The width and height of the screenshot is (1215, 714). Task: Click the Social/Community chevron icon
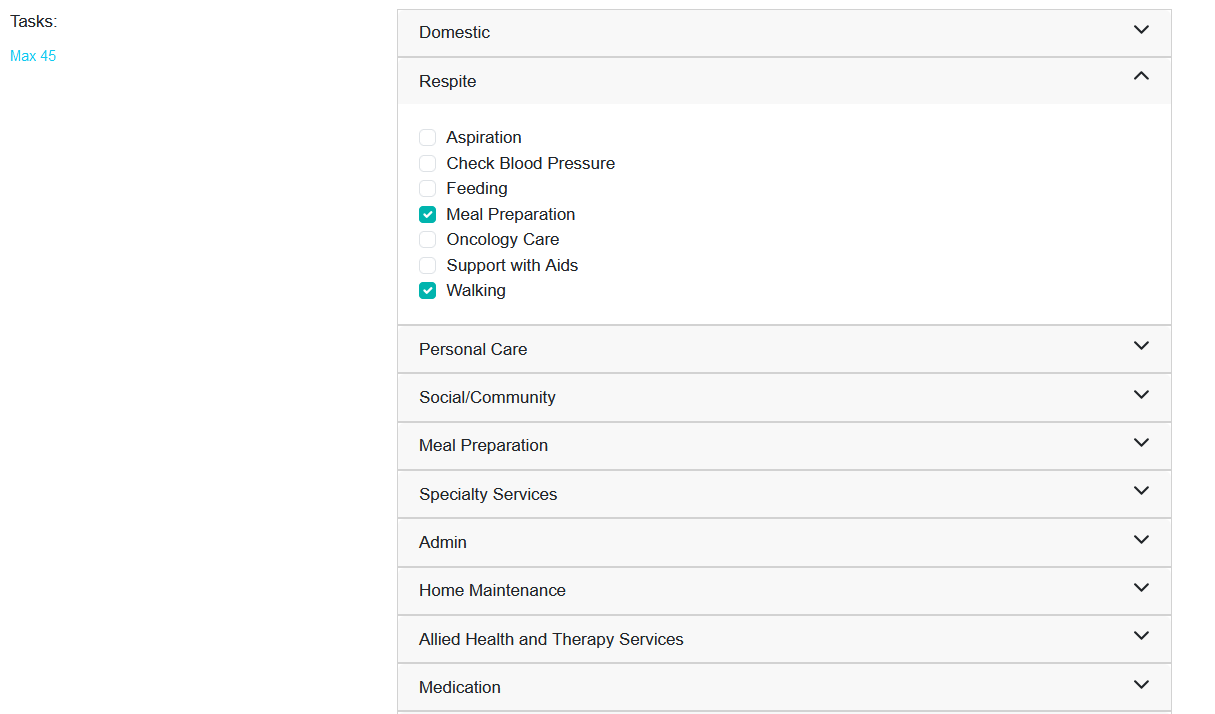1141,395
